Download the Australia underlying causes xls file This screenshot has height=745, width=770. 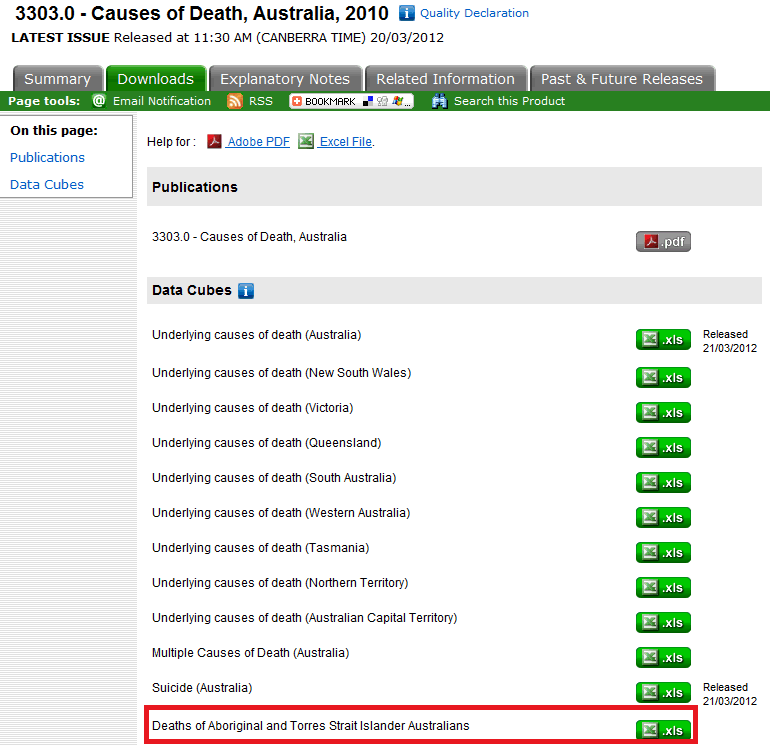click(663, 339)
